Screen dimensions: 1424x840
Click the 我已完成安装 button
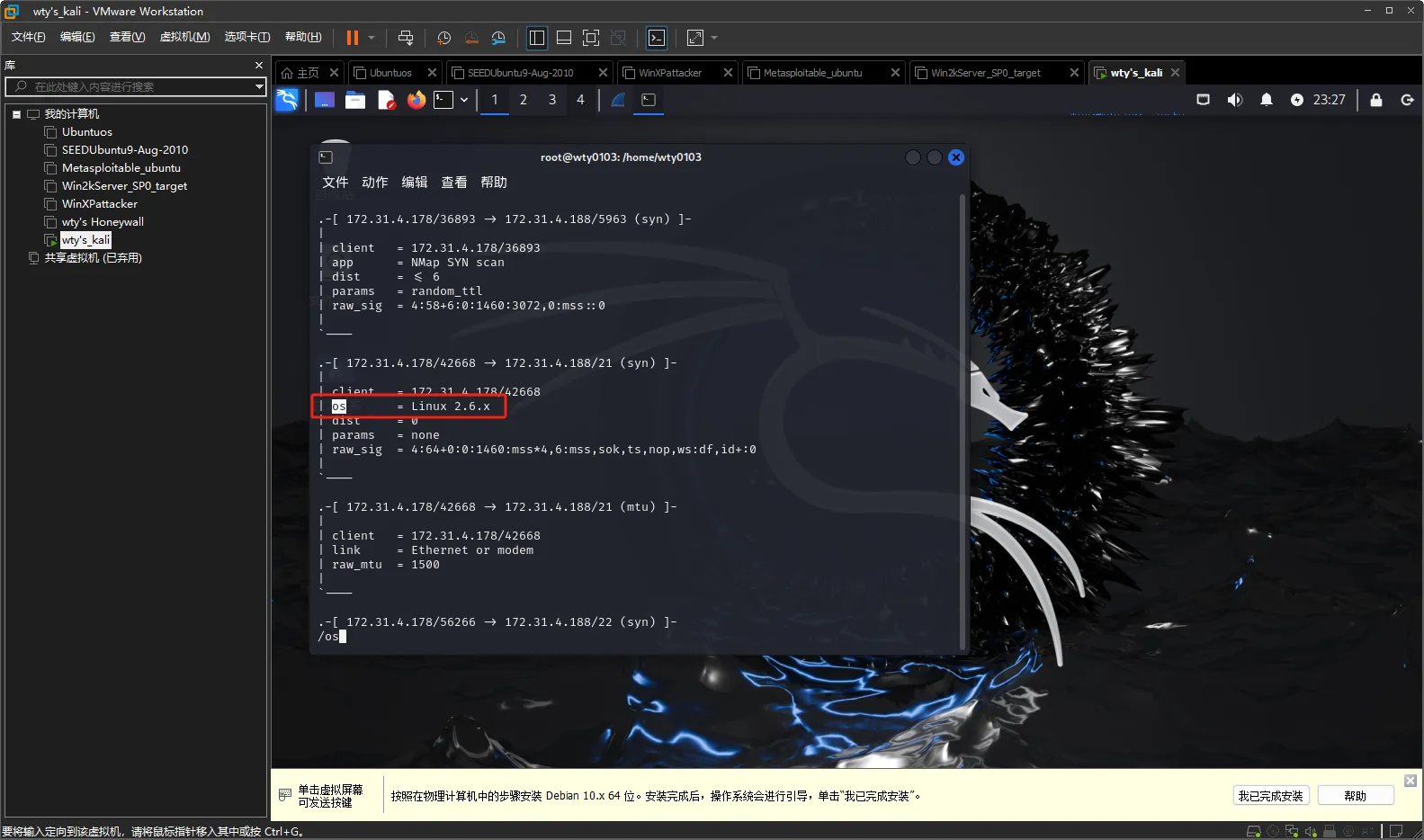1270,796
